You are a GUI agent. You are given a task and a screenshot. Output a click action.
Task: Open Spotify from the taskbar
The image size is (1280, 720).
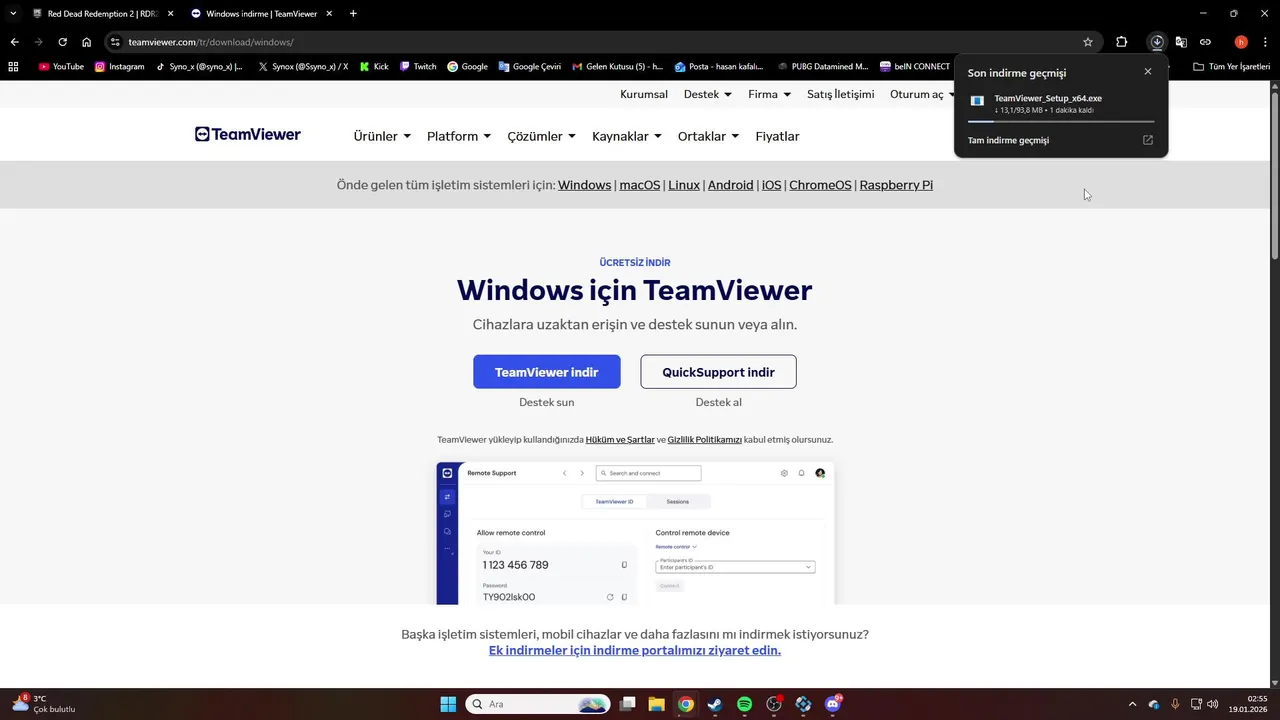click(744, 704)
